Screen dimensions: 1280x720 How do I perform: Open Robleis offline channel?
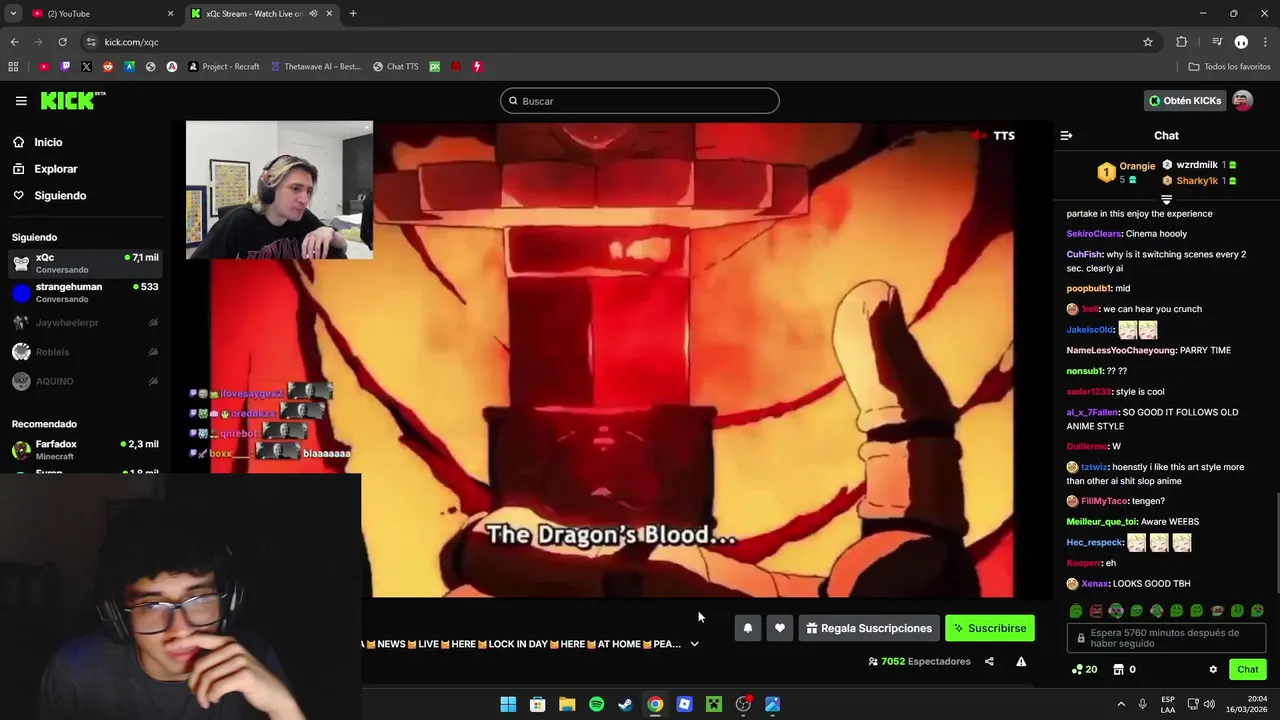point(85,352)
